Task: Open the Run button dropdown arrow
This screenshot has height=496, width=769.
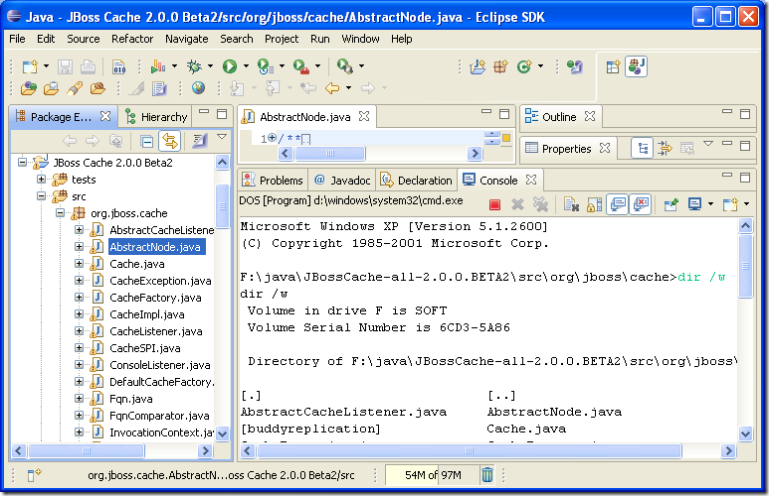Action: [246, 66]
